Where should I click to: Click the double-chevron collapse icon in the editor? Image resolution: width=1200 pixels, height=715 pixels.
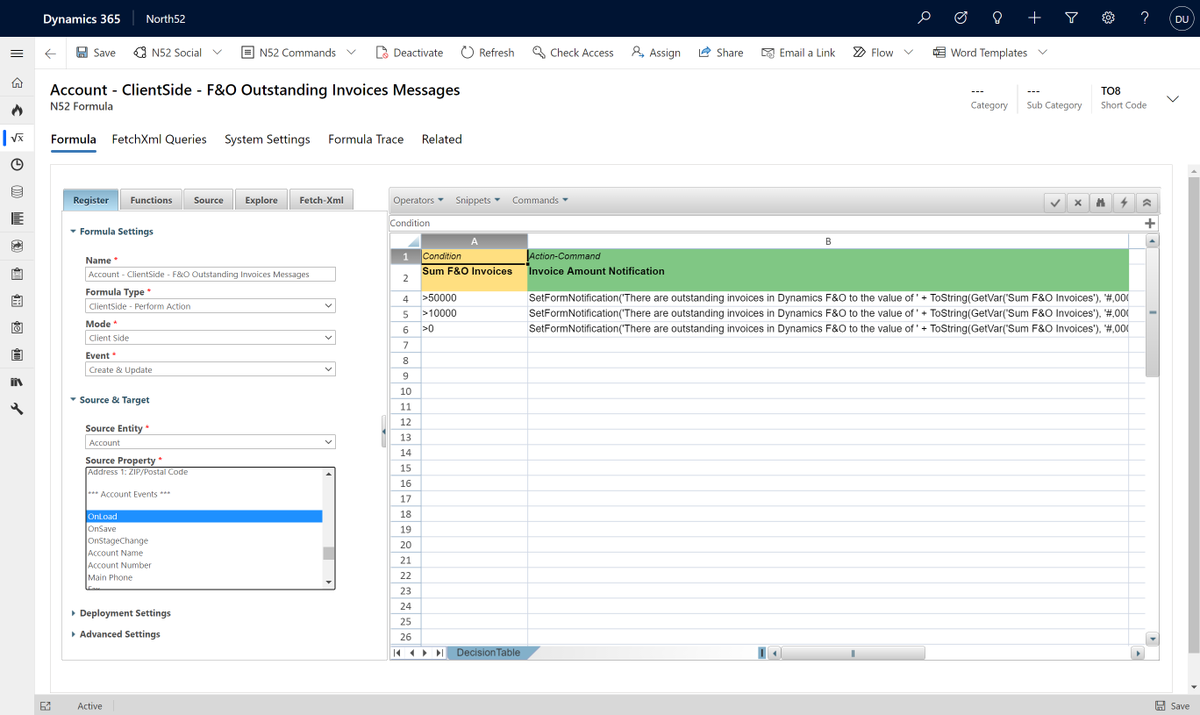(1146, 202)
